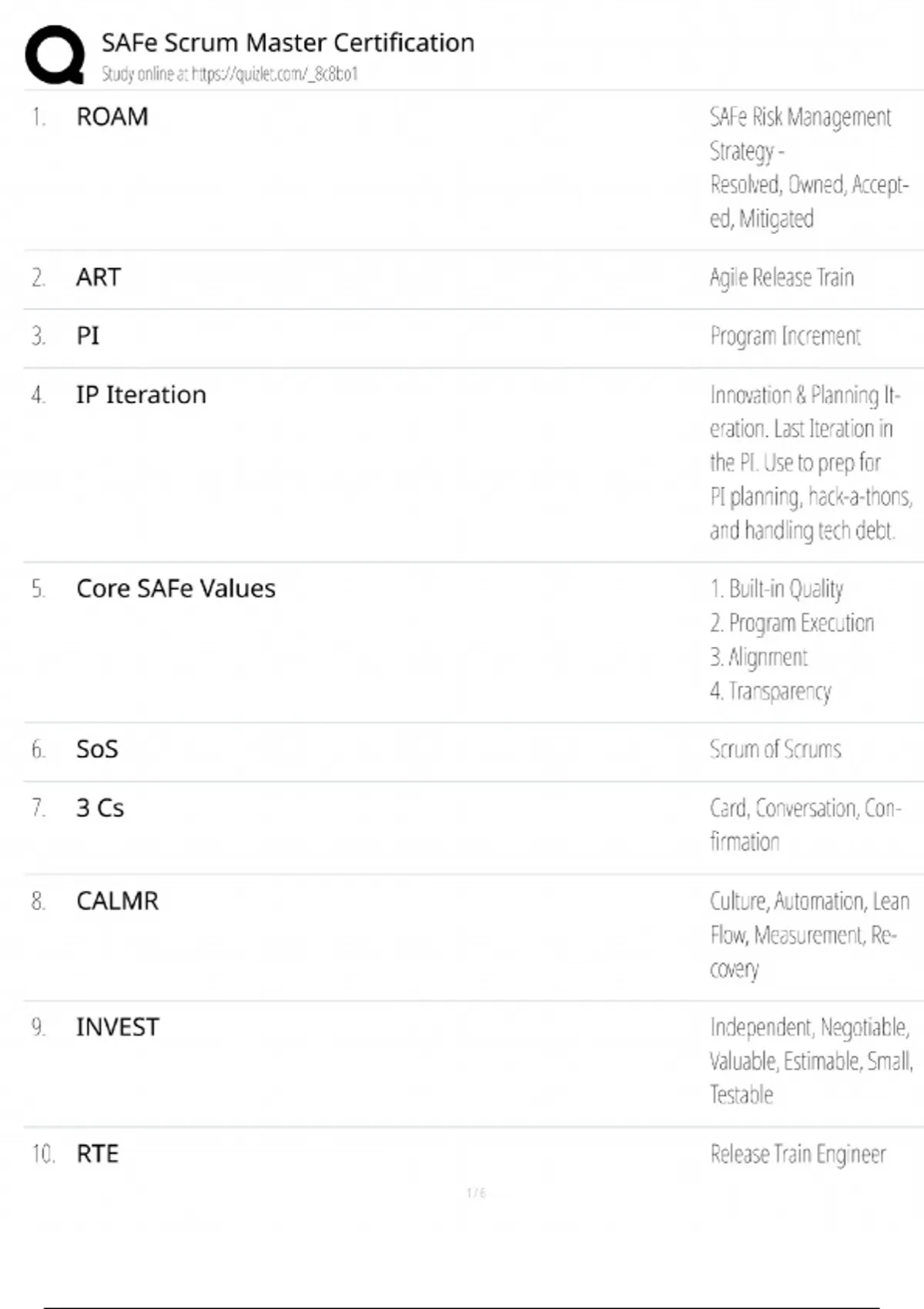Click the CALMR term
This screenshot has height=1309, width=924.
[117, 901]
